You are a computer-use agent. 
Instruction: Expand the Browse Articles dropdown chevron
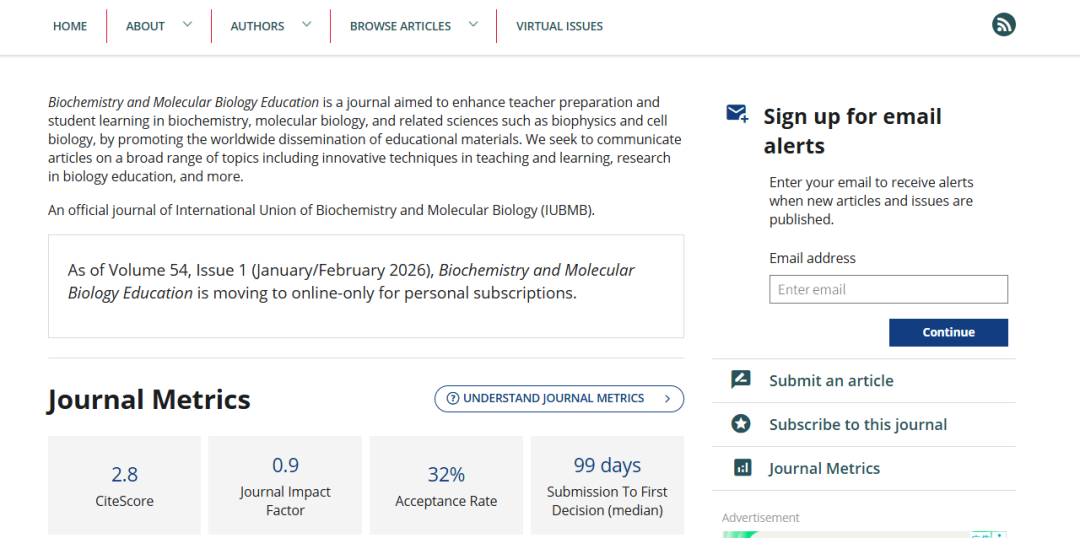[x=473, y=25]
